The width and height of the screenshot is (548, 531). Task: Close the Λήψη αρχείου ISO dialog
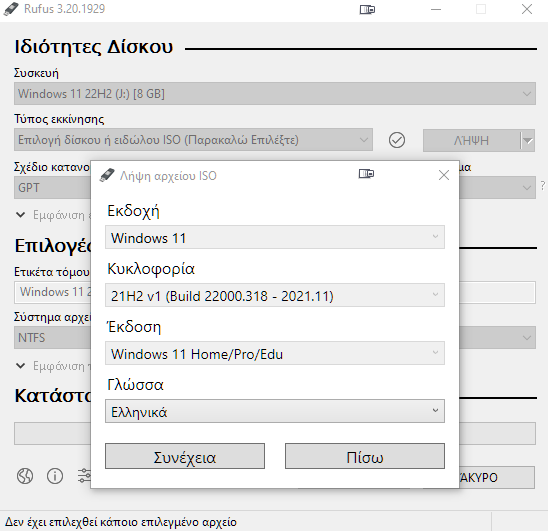pos(444,175)
